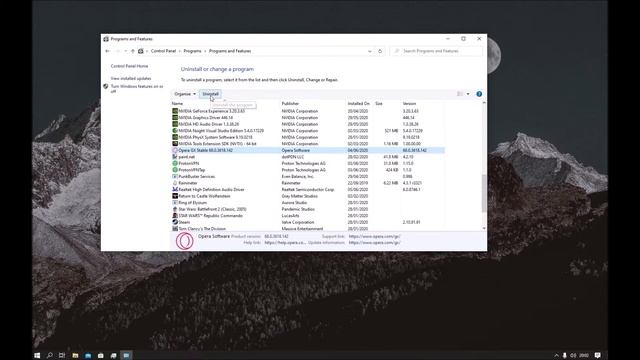640x360 pixels.
Task: Open the Organise dropdown menu
Action: pyautogui.click(x=185, y=94)
